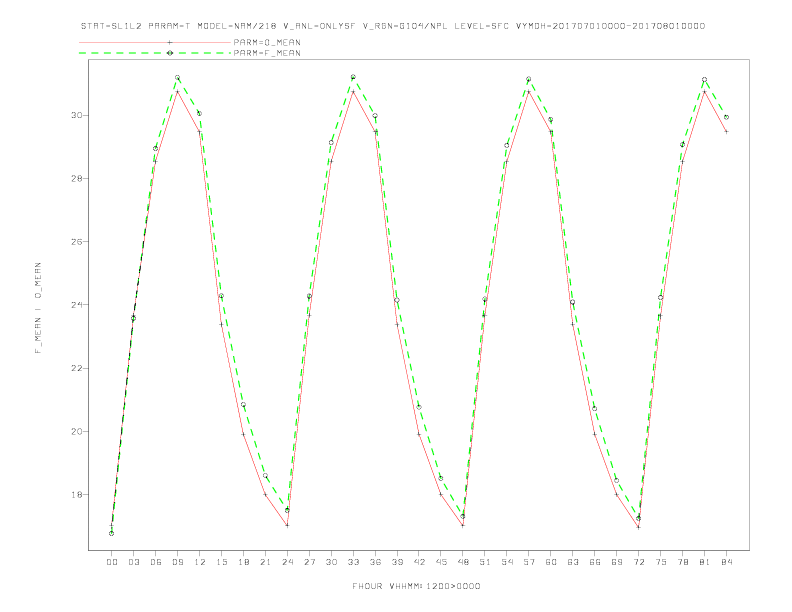Click the x-axis tick label 84

pyautogui.click(x=726, y=562)
